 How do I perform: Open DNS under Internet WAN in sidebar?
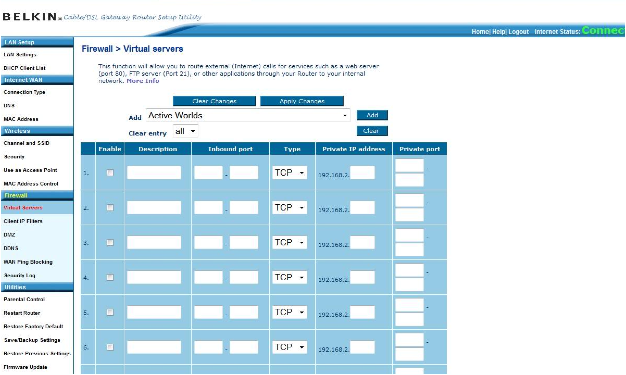9,106
